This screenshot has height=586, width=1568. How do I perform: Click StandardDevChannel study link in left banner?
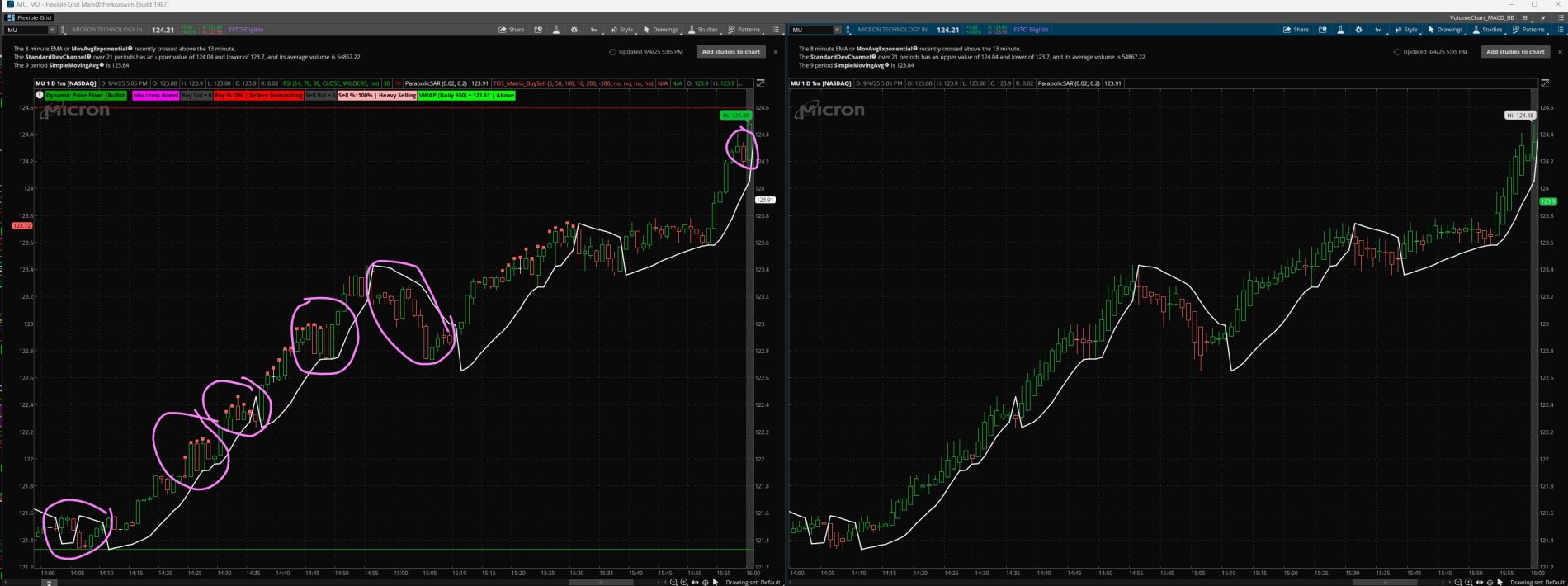pyautogui.click(x=56, y=57)
